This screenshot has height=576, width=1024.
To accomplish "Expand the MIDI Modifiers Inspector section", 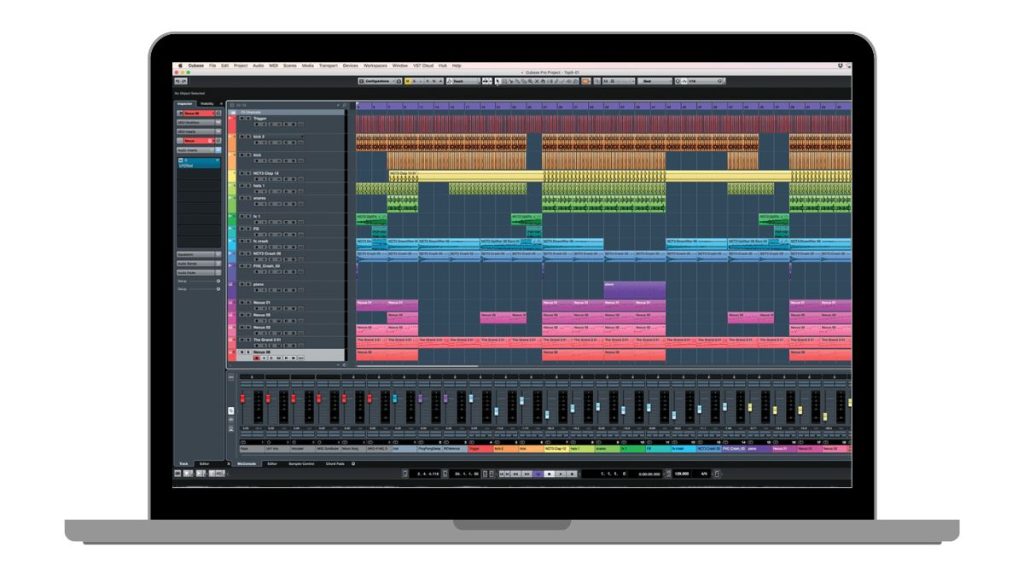I will [x=199, y=122].
